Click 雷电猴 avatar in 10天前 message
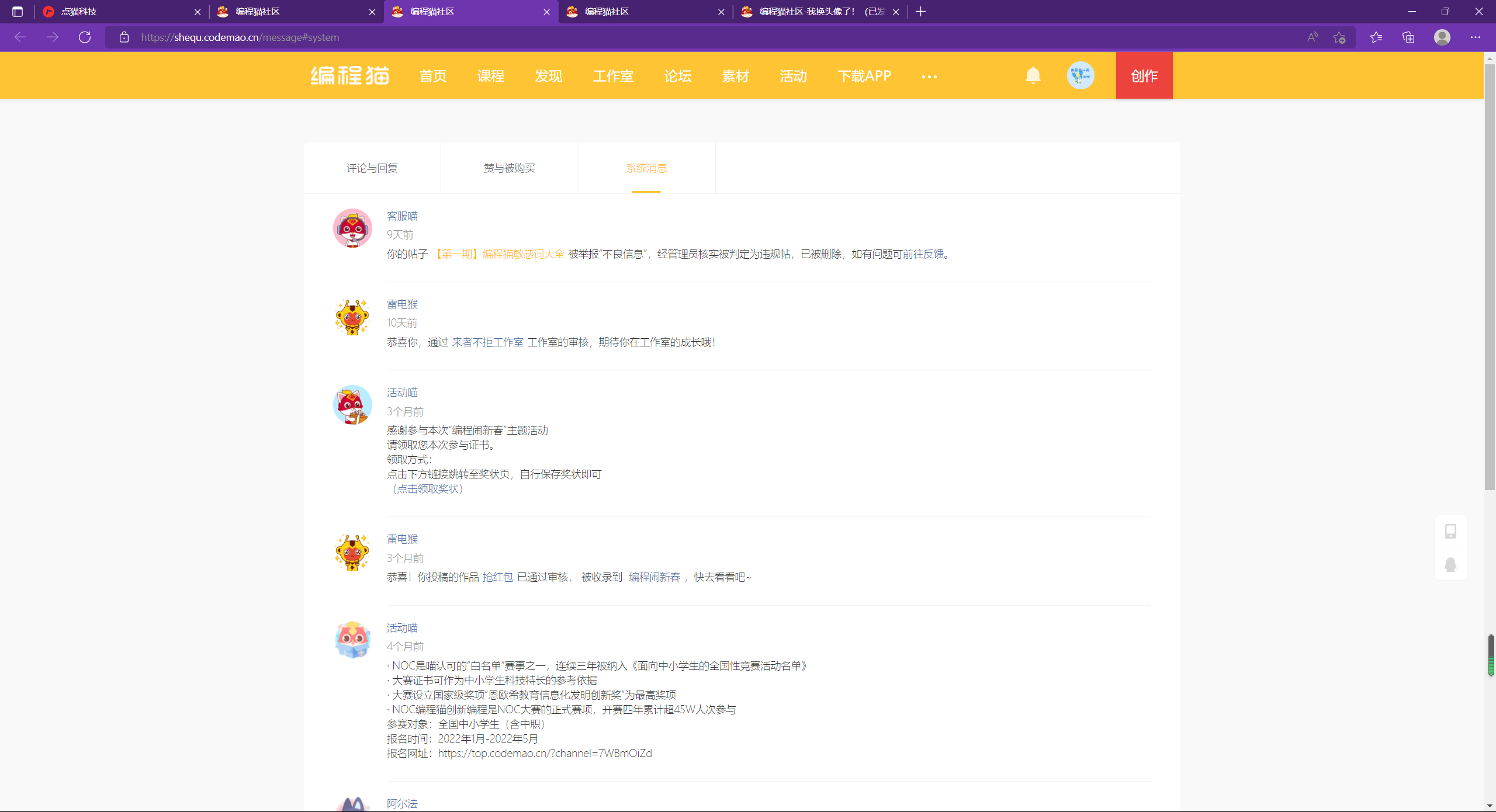The height and width of the screenshot is (812, 1496). (x=352, y=317)
